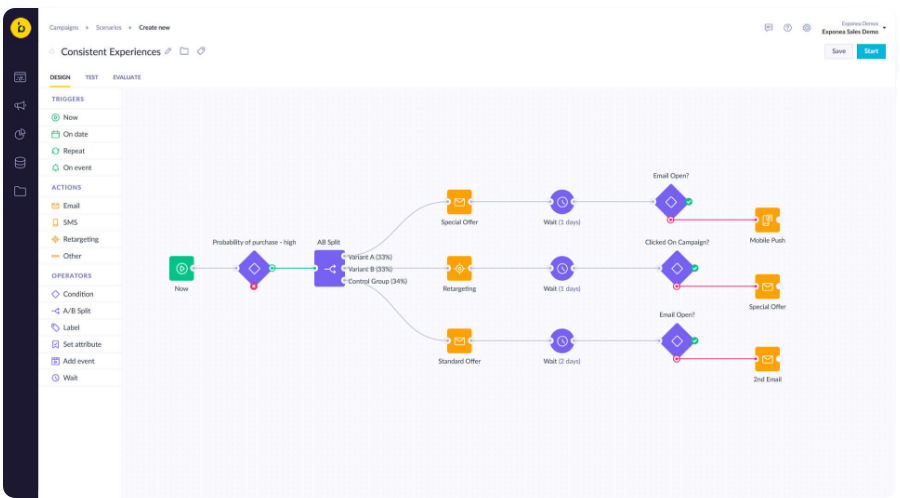Viewport: 900px width, 498px height.
Task: Select the green Now trigger node on canvas
Action: pyautogui.click(x=181, y=269)
